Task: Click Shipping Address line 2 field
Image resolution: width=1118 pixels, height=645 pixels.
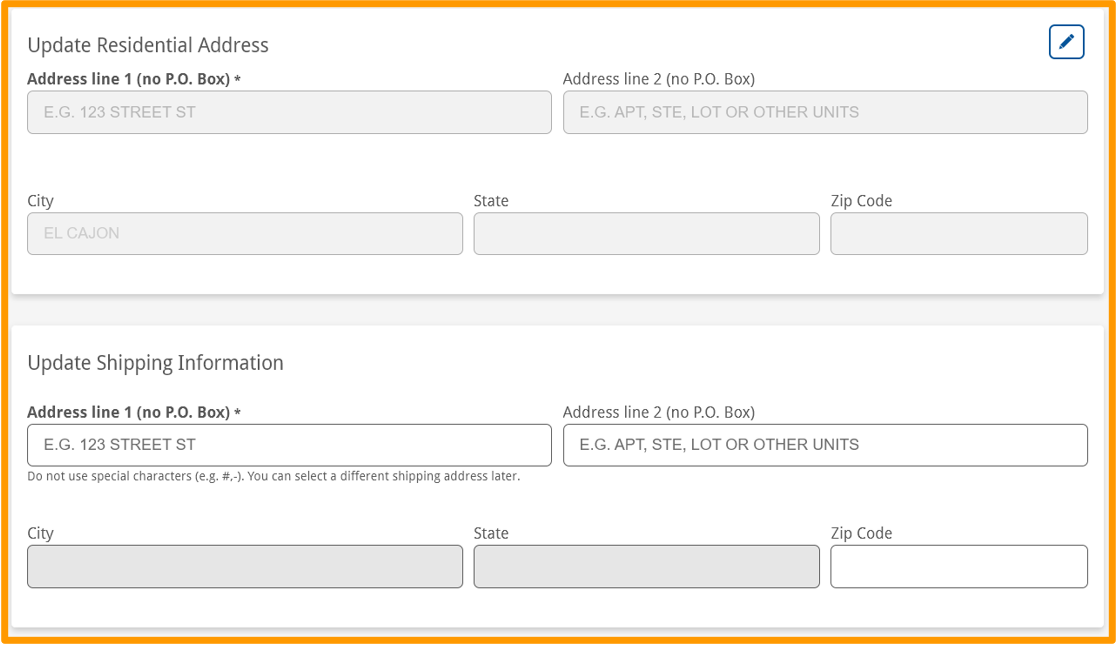Action: tap(825, 445)
